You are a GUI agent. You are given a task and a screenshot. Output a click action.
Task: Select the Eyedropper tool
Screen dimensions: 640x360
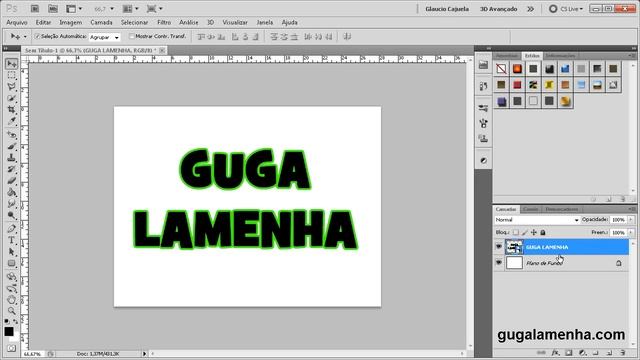11,121
